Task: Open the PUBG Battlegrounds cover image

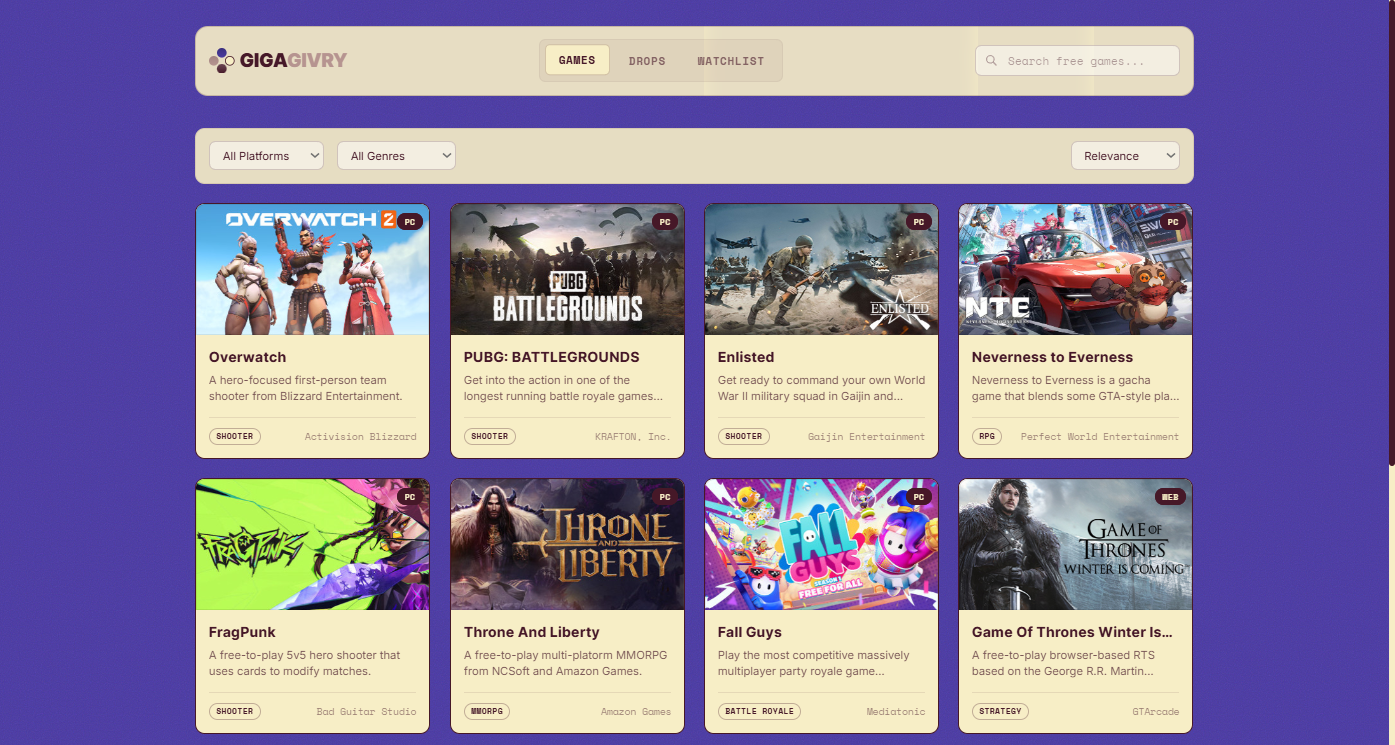Action: (567, 270)
